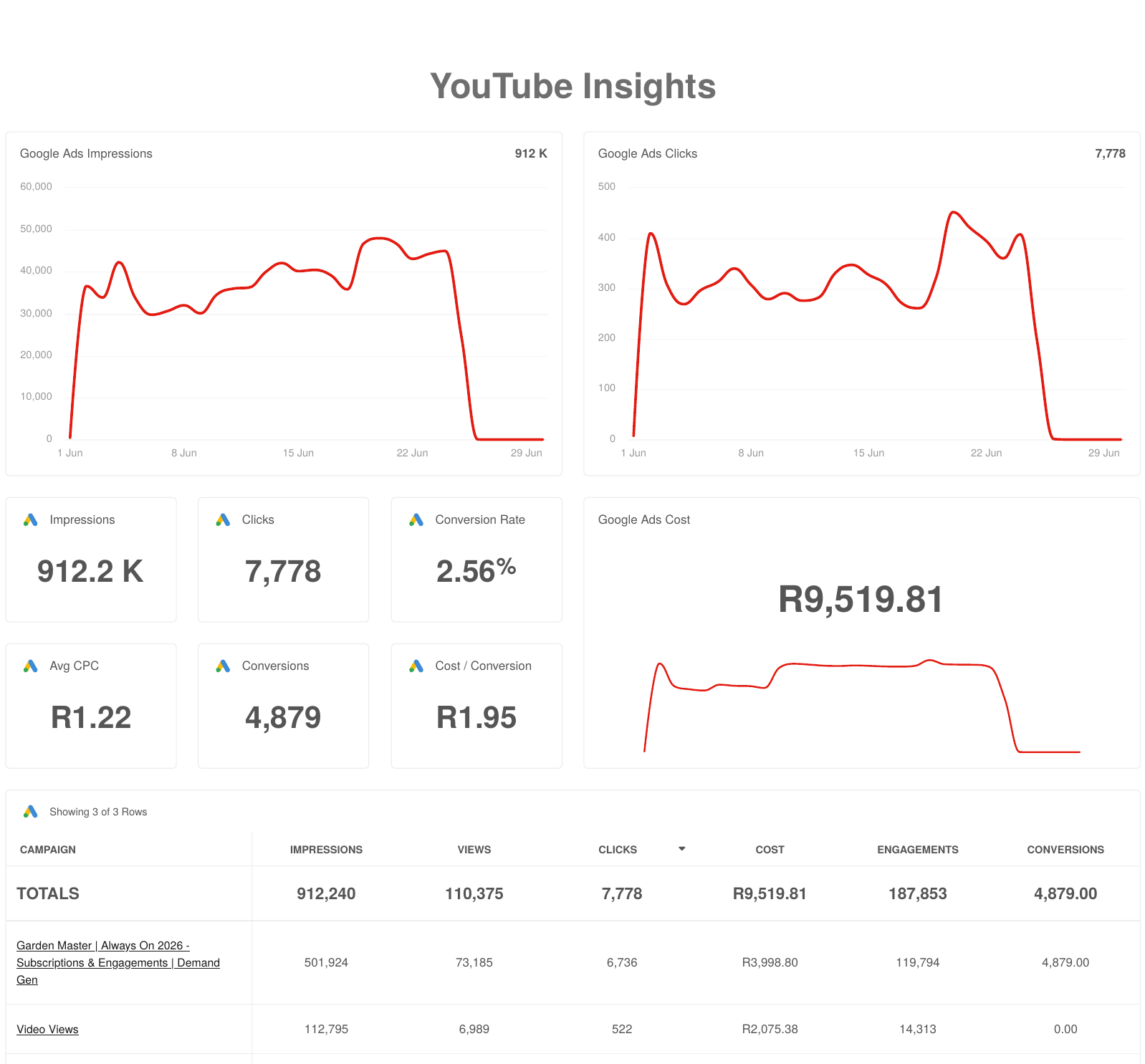Click the Google Ads icon beside Conversion Rate
1145x1064 pixels.
pos(416,519)
